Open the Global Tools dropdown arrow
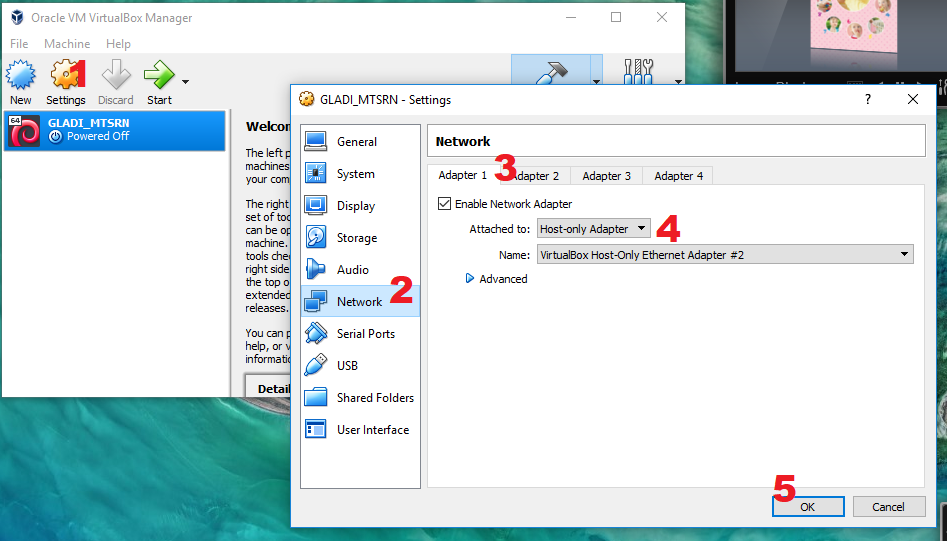 [678, 82]
